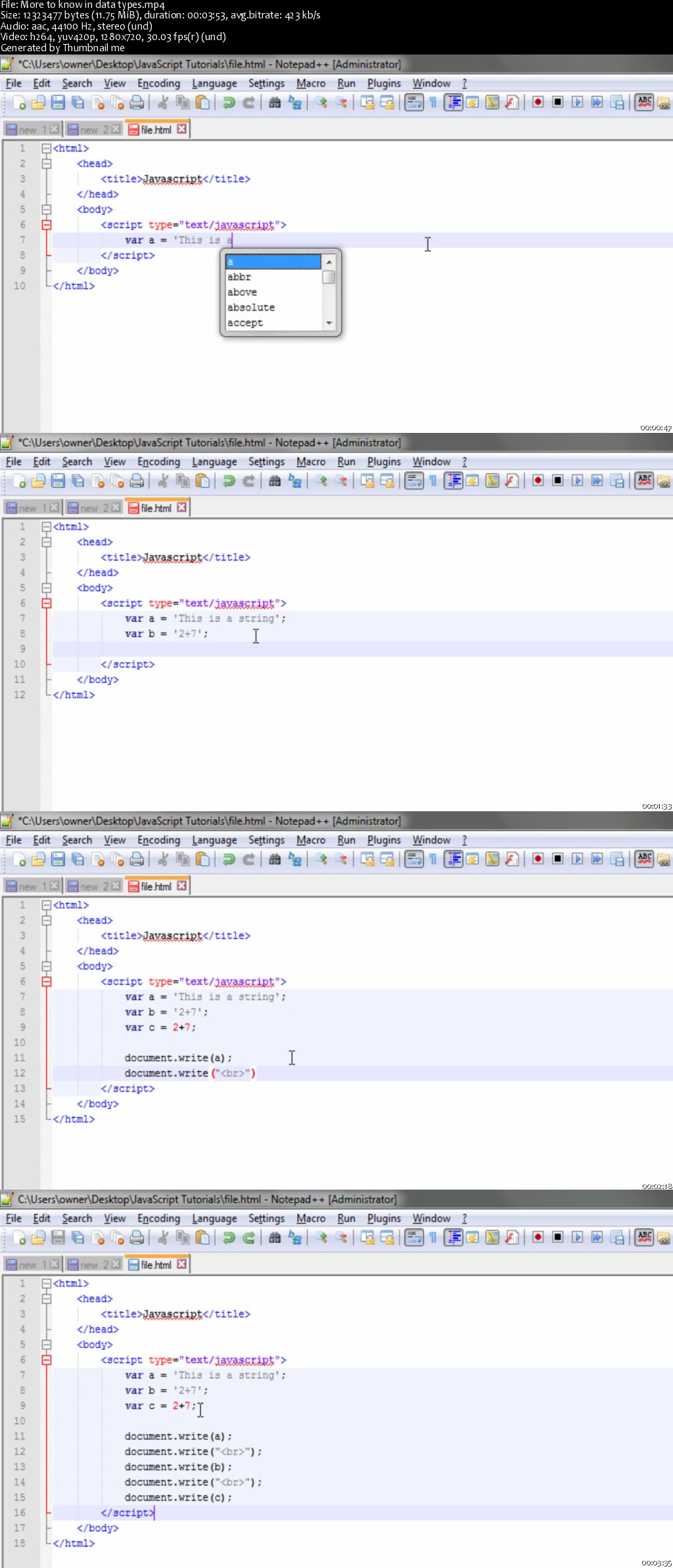Collapse the <head> fold marker in the 00:01:33 frame
673x1568 pixels.
(47, 542)
